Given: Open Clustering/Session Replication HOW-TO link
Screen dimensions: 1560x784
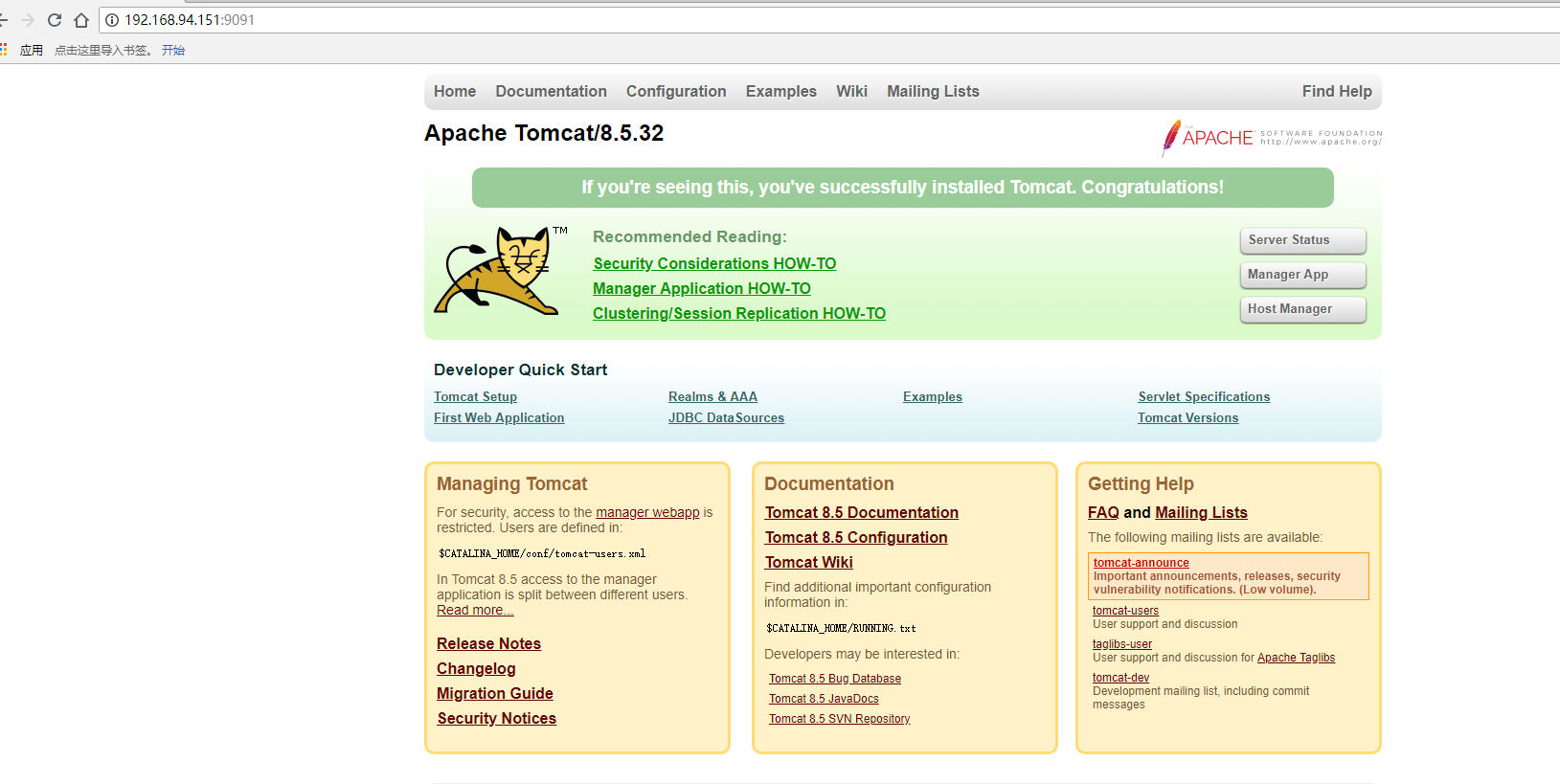Looking at the screenshot, I should tap(739, 314).
